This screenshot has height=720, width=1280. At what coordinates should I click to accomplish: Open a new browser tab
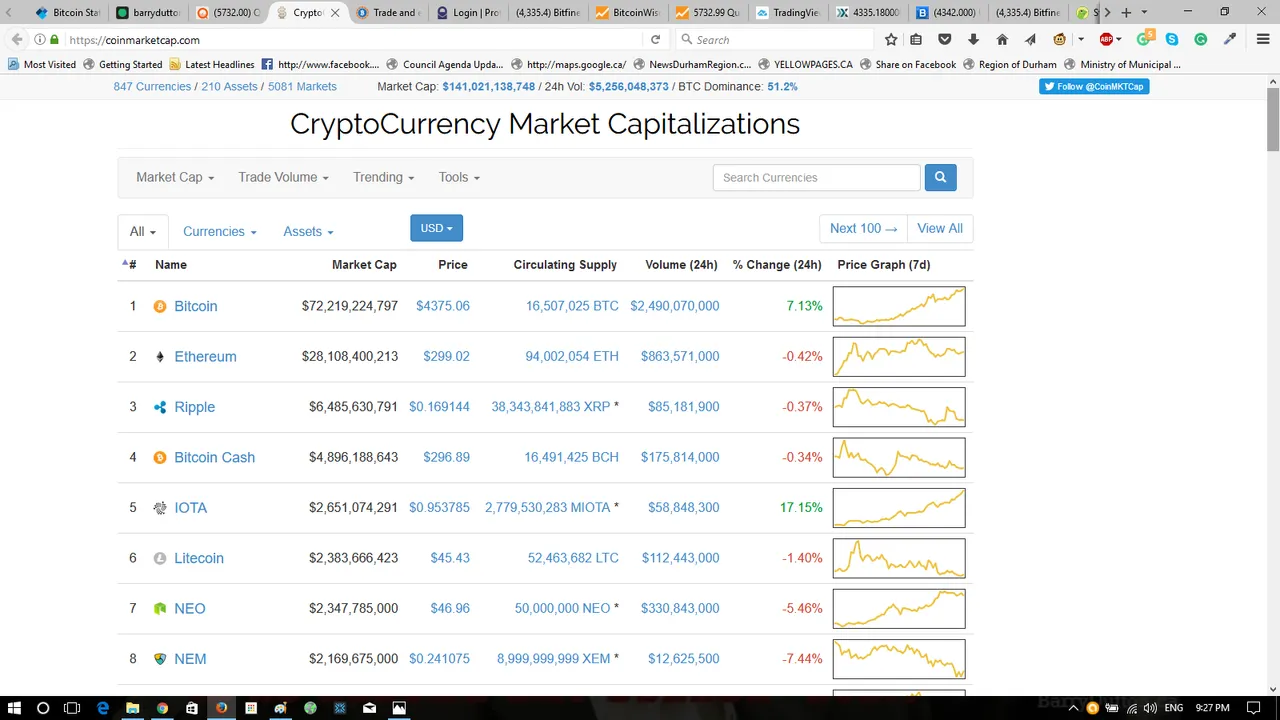[1126, 13]
